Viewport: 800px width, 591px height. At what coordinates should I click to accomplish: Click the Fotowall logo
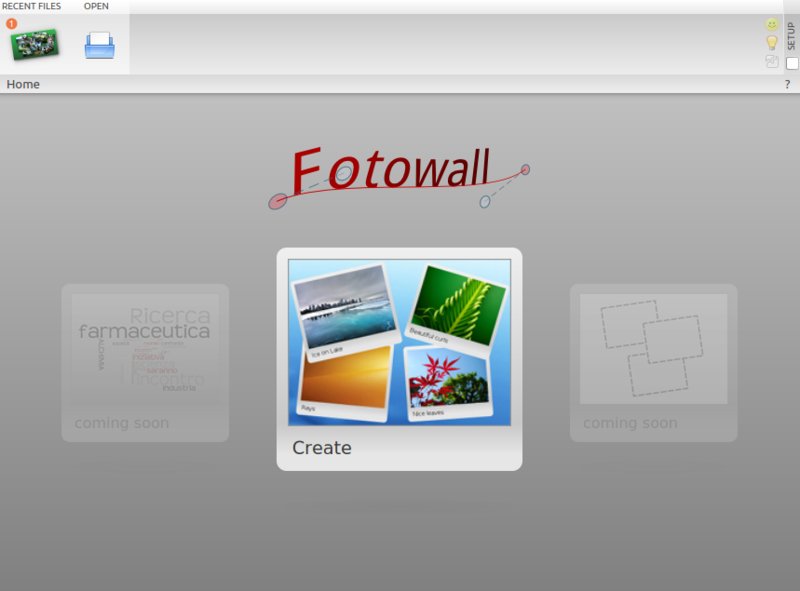(x=399, y=177)
